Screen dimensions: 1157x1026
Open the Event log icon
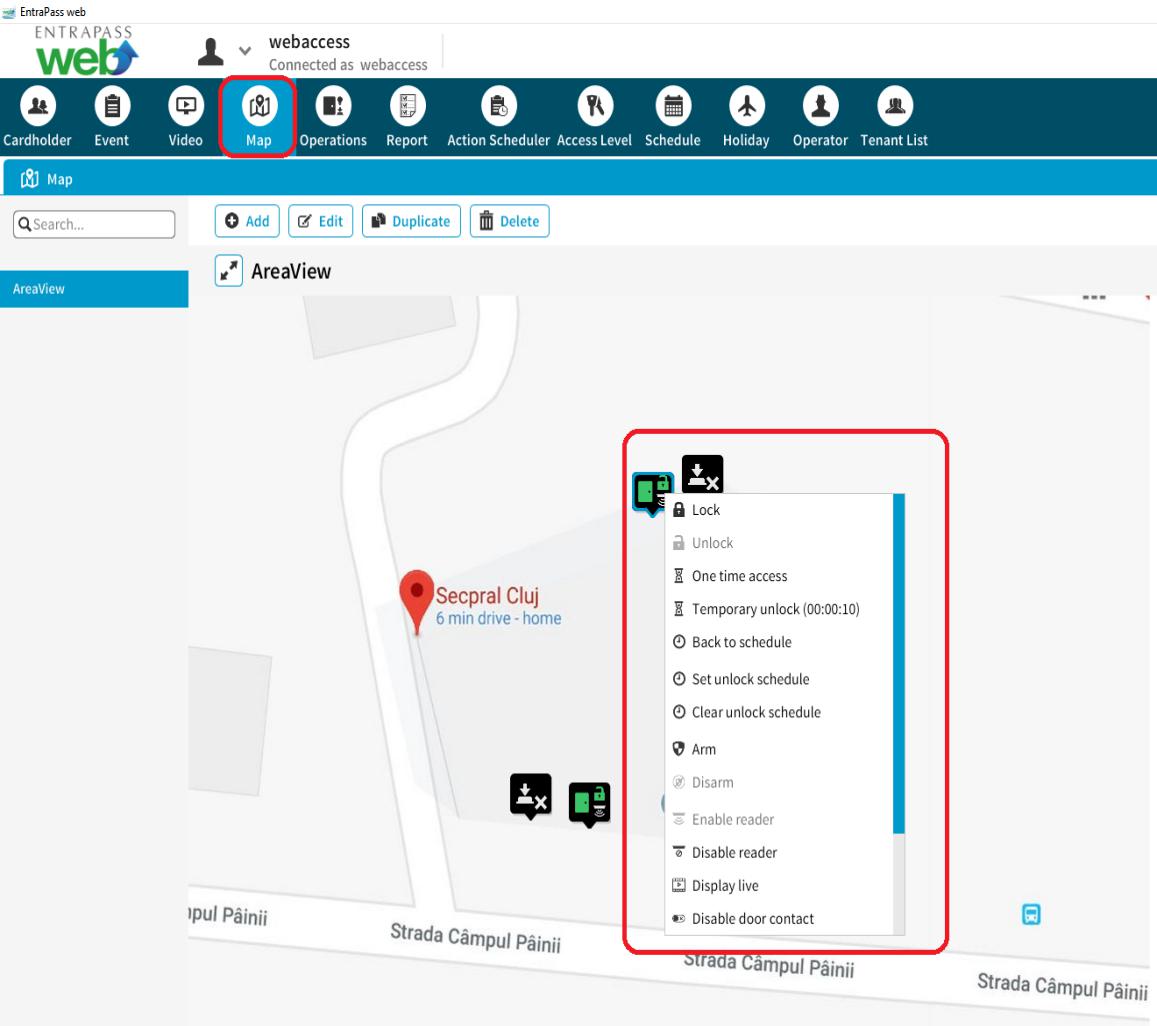[111, 106]
